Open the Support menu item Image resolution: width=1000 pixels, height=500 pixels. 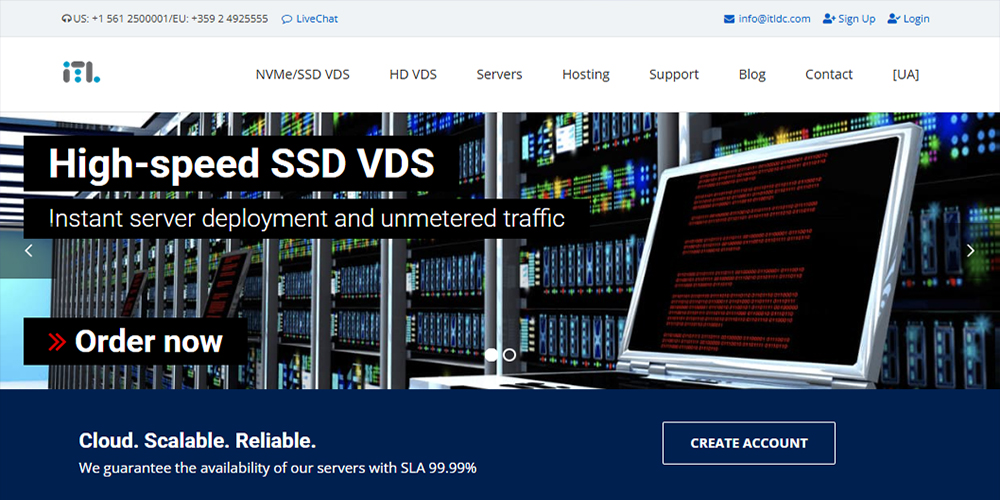(673, 74)
